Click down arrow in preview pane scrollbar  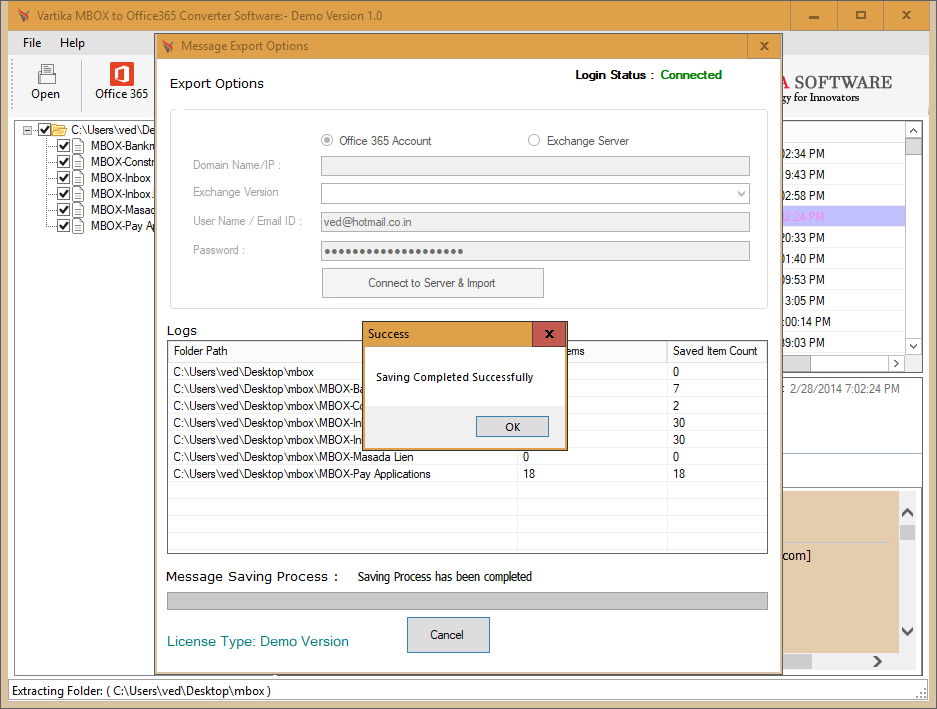click(907, 631)
